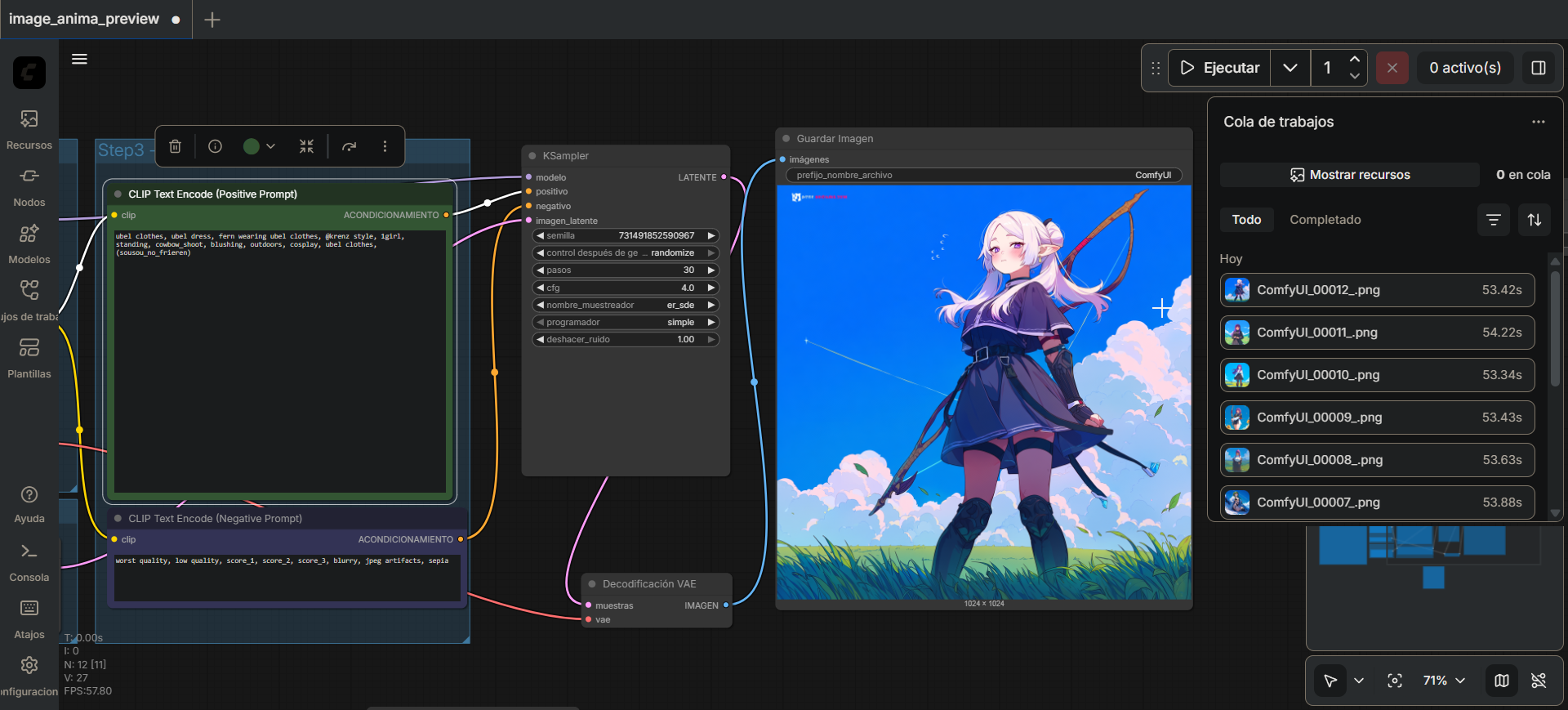Open the ComfyUI logo menu

29,73
